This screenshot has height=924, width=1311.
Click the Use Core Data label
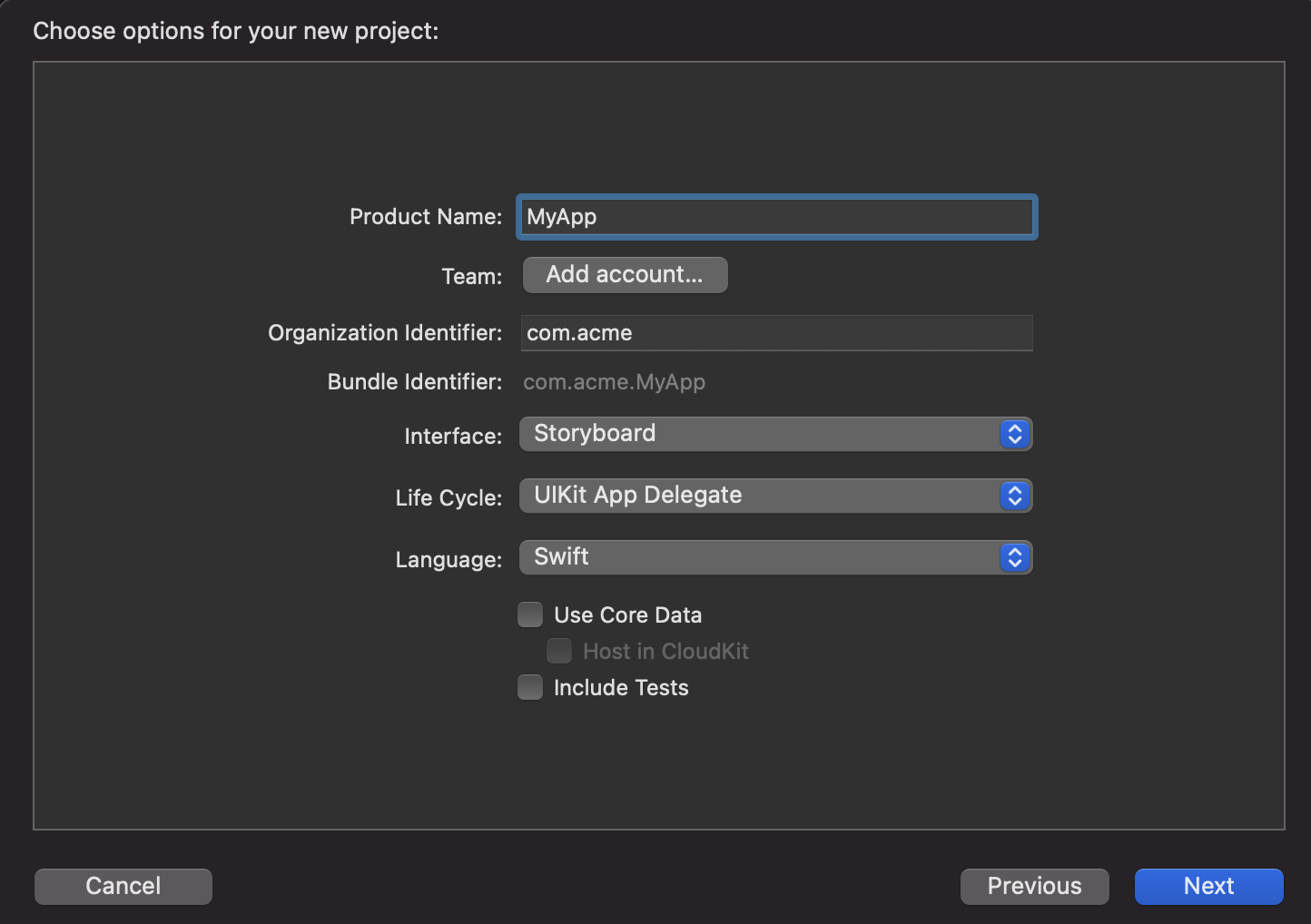click(627, 614)
